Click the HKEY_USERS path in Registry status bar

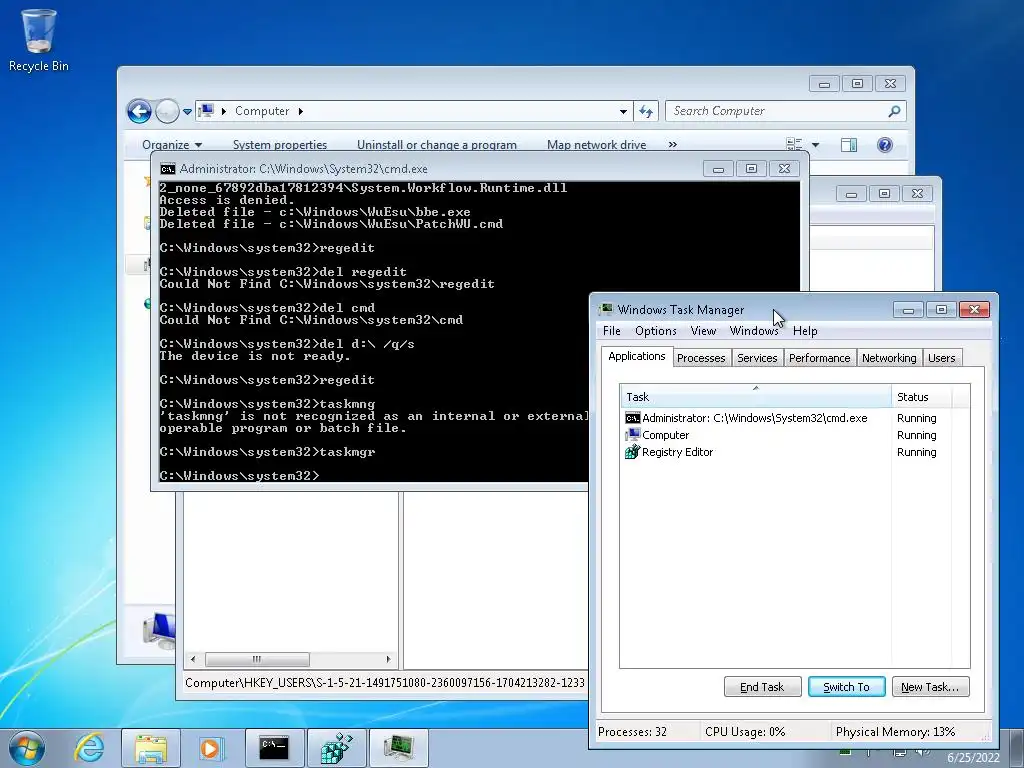[x=385, y=683]
